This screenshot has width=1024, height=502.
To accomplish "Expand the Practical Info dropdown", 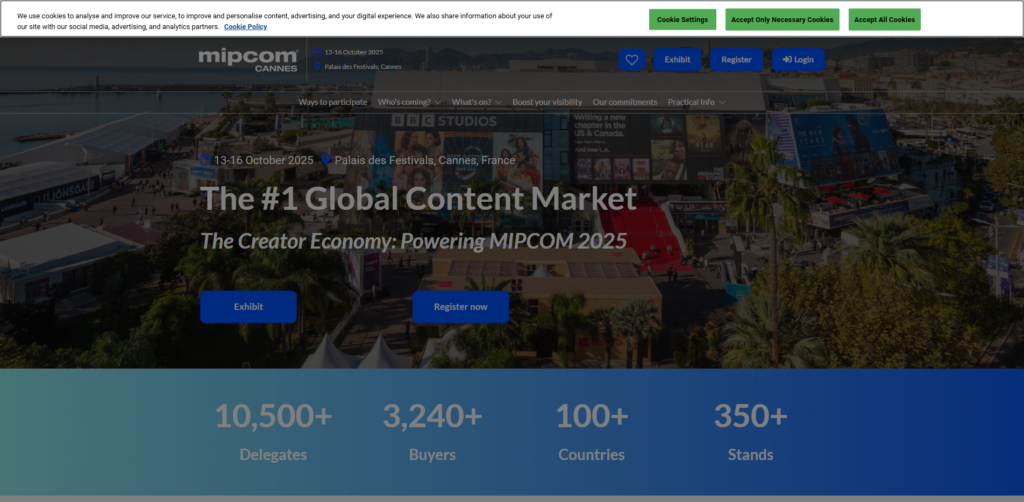I will point(696,102).
